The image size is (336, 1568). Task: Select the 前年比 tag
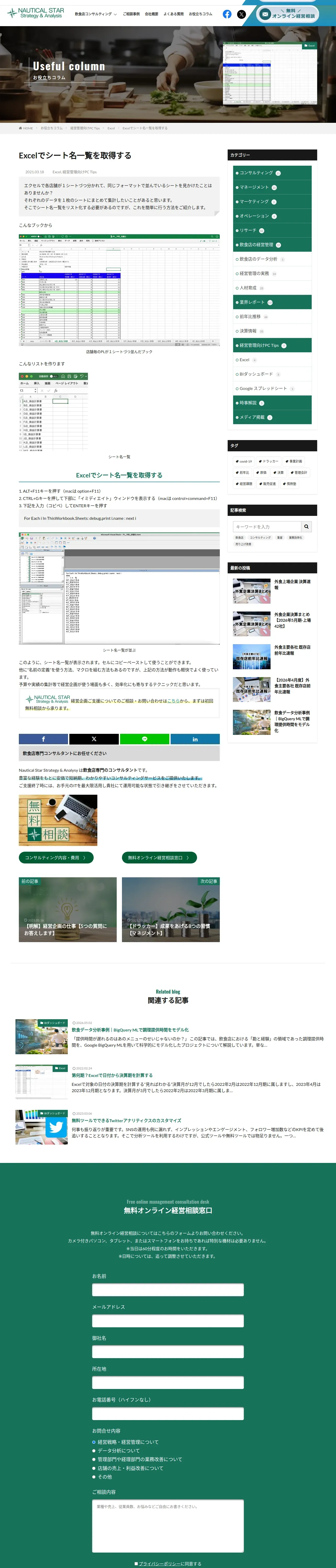pyautogui.click(x=243, y=472)
